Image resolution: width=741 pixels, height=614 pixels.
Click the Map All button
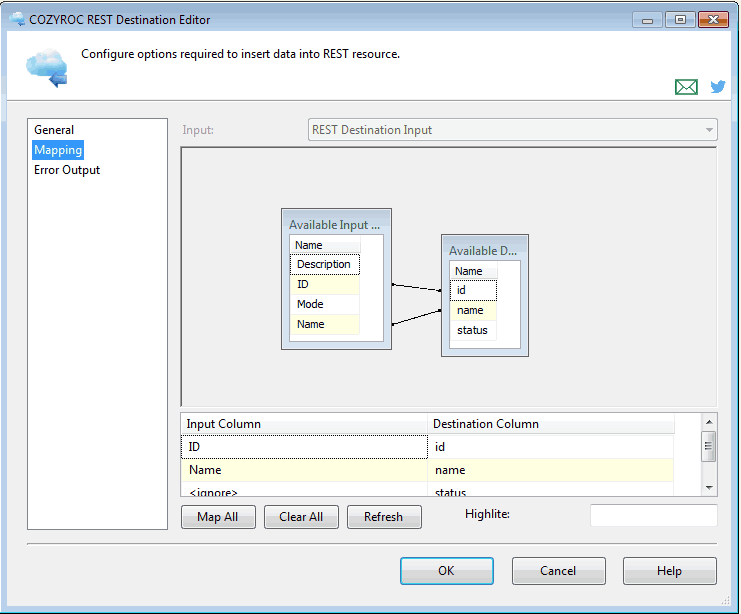point(218,517)
